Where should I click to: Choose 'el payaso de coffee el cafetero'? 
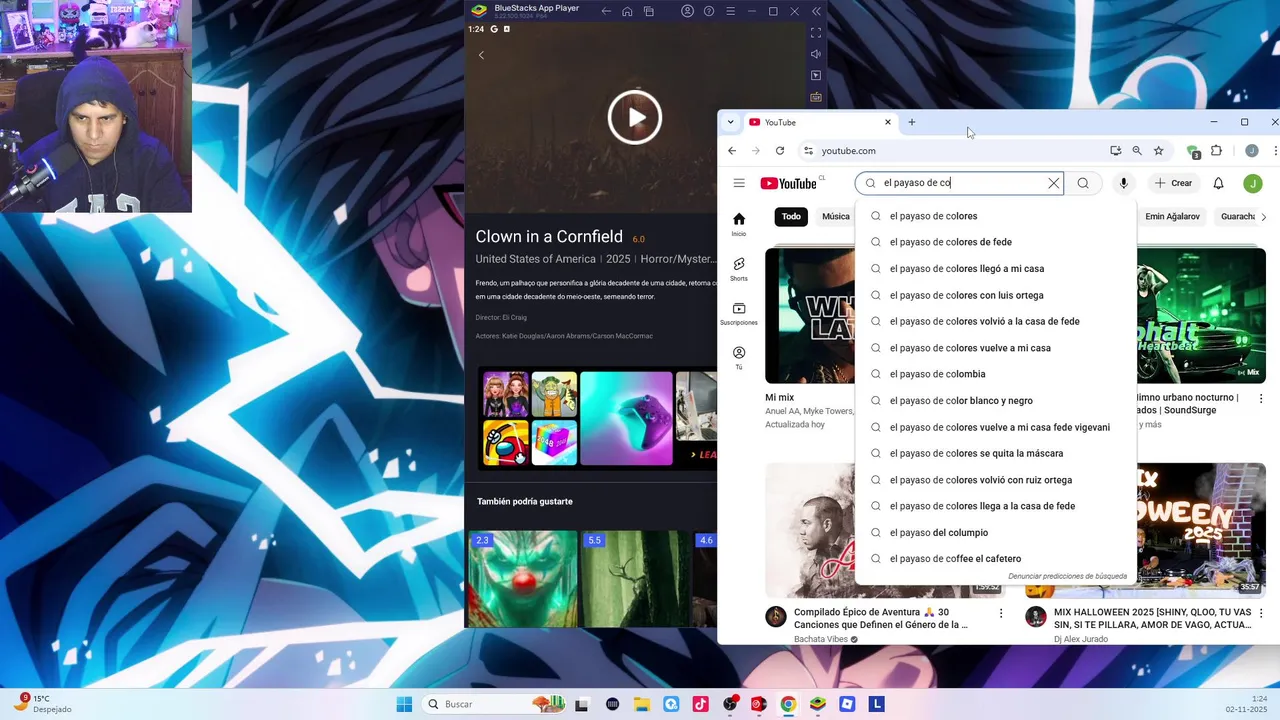point(995,559)
